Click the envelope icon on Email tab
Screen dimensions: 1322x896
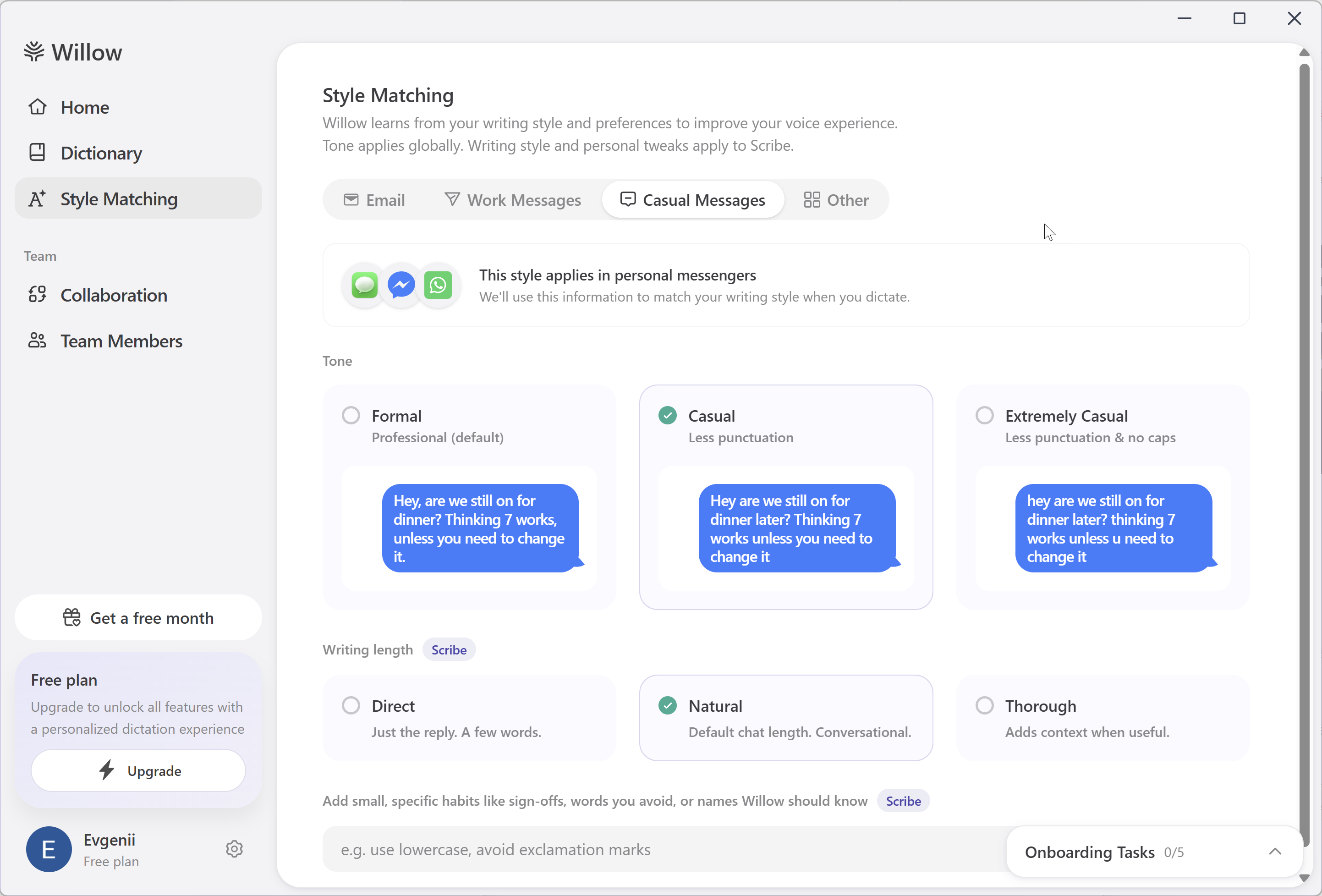tap(351, 200)
